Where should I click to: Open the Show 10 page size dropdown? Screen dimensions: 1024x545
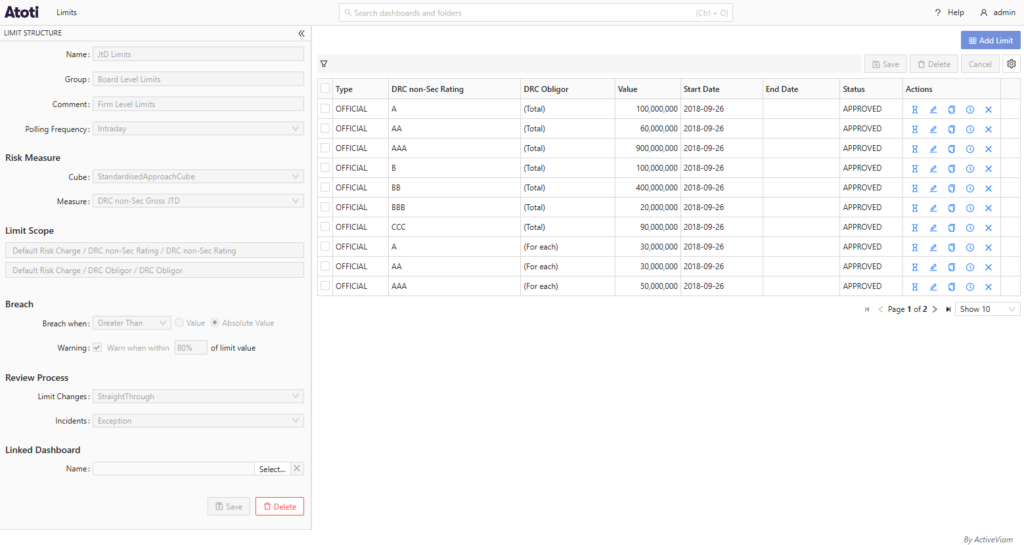987,309
